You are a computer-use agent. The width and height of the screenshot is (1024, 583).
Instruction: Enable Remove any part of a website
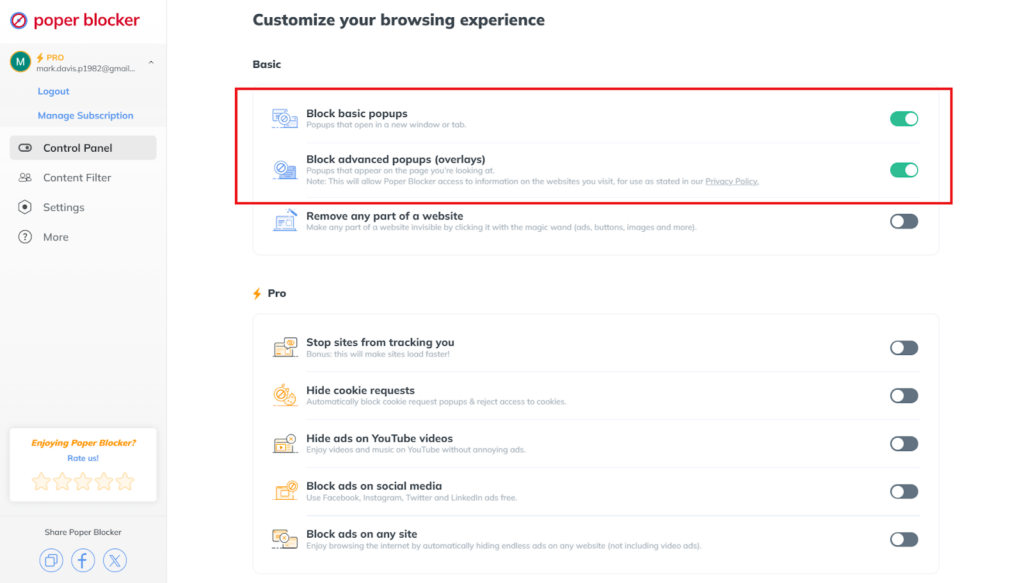click(904, 221)
